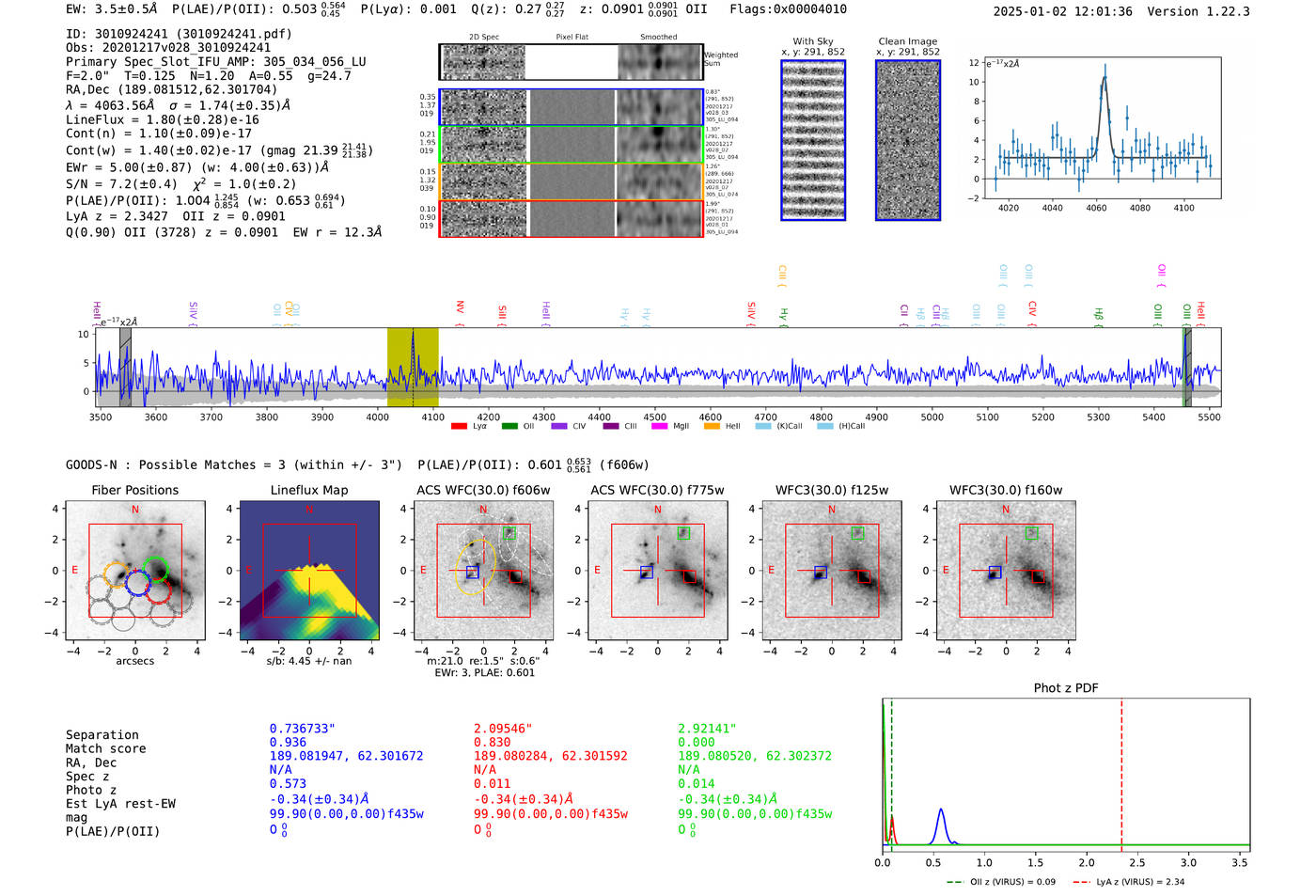
Task: Select the ACS WFC f775w cutout image
Action: [657, 570]
